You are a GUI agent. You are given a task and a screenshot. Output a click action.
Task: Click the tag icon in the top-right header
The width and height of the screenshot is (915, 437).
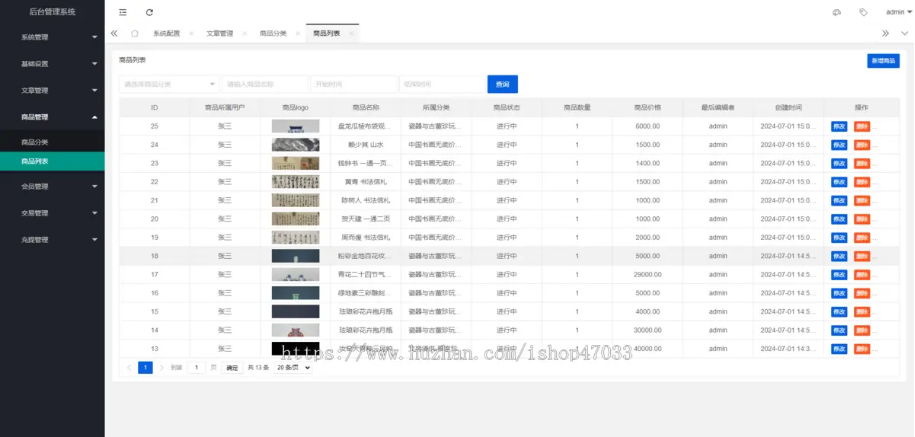point(863,12)
